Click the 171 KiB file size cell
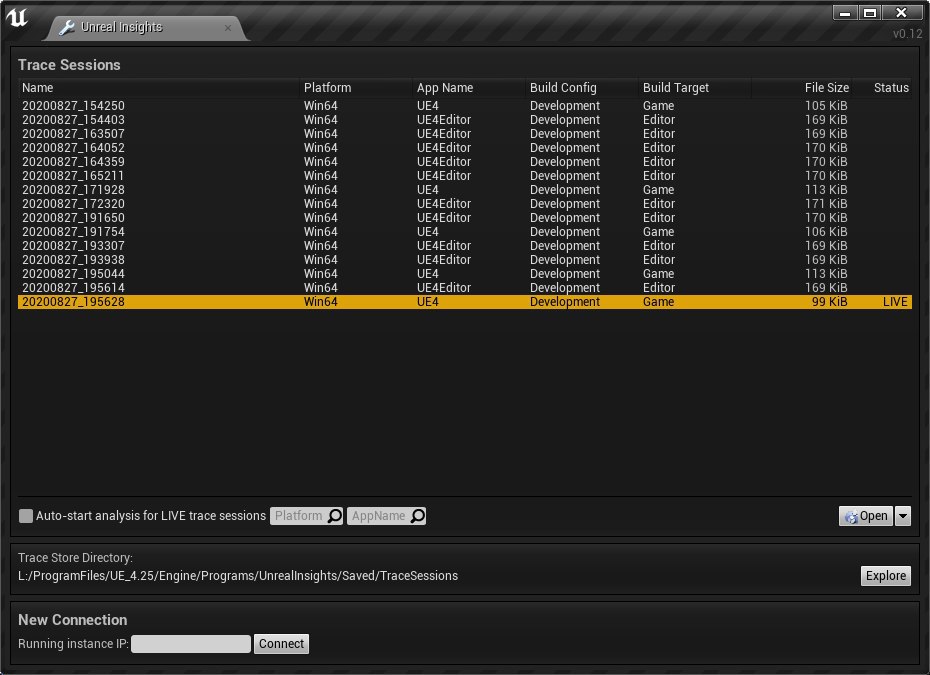This screenshot has width=930, height=675. 826,203
